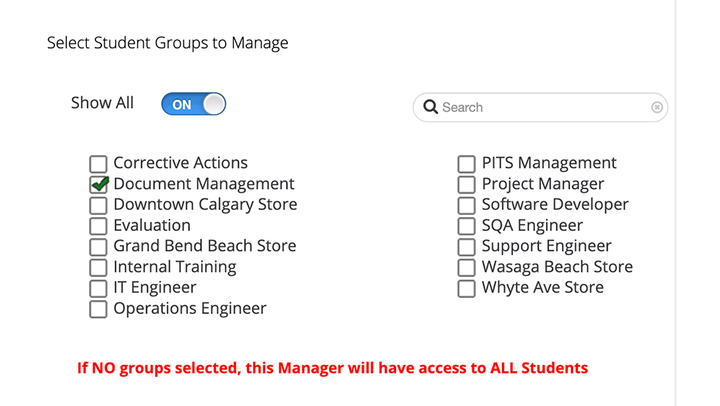The image size is (720, 406).
Task: Select the Operations Engineer checkbox
Action: coord(98,309)
